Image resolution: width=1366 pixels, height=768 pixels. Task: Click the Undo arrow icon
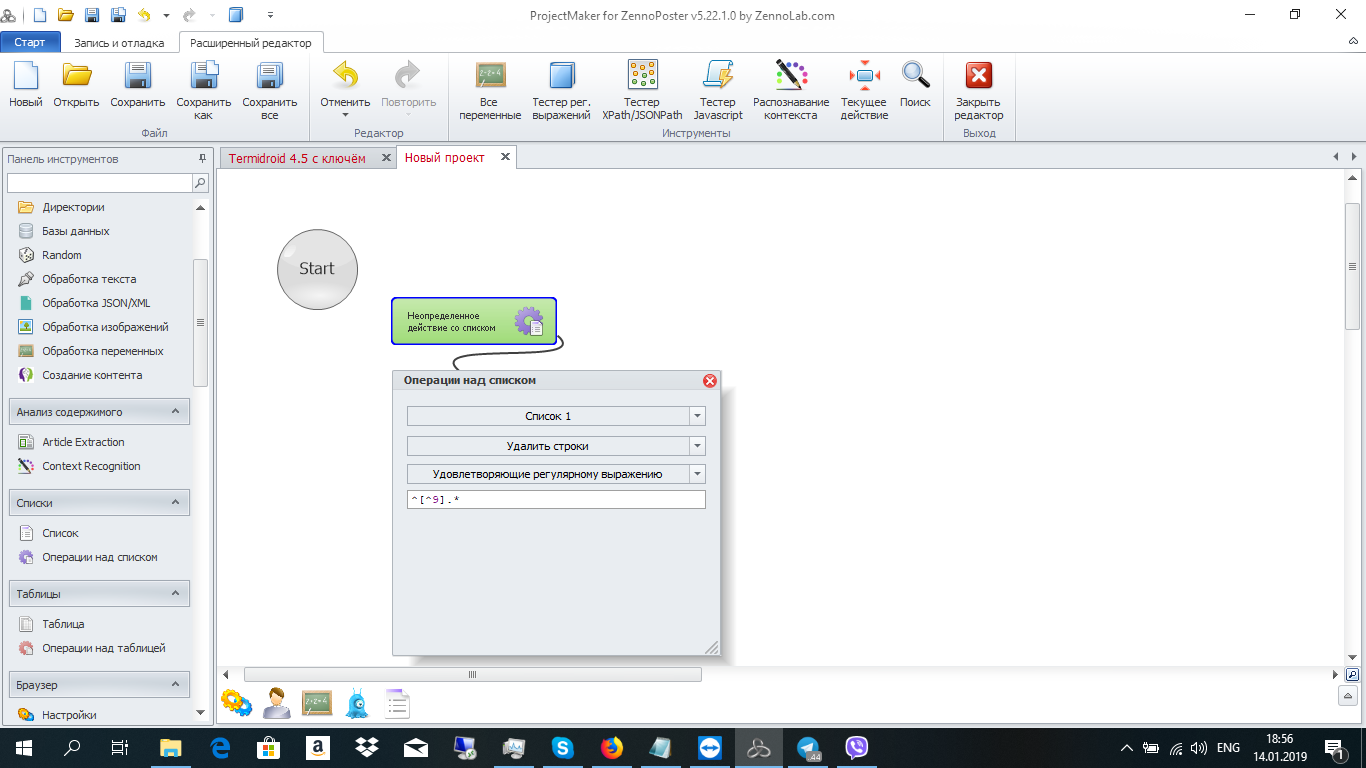point(345,77)
